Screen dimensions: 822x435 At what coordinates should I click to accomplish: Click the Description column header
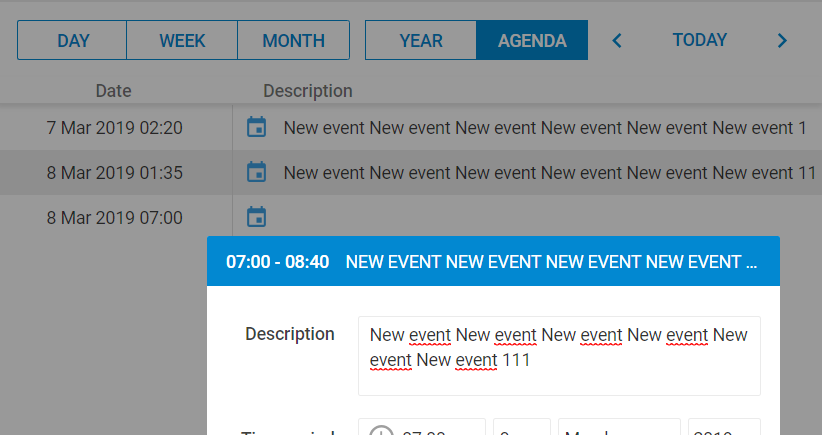(x=308, y=91)
